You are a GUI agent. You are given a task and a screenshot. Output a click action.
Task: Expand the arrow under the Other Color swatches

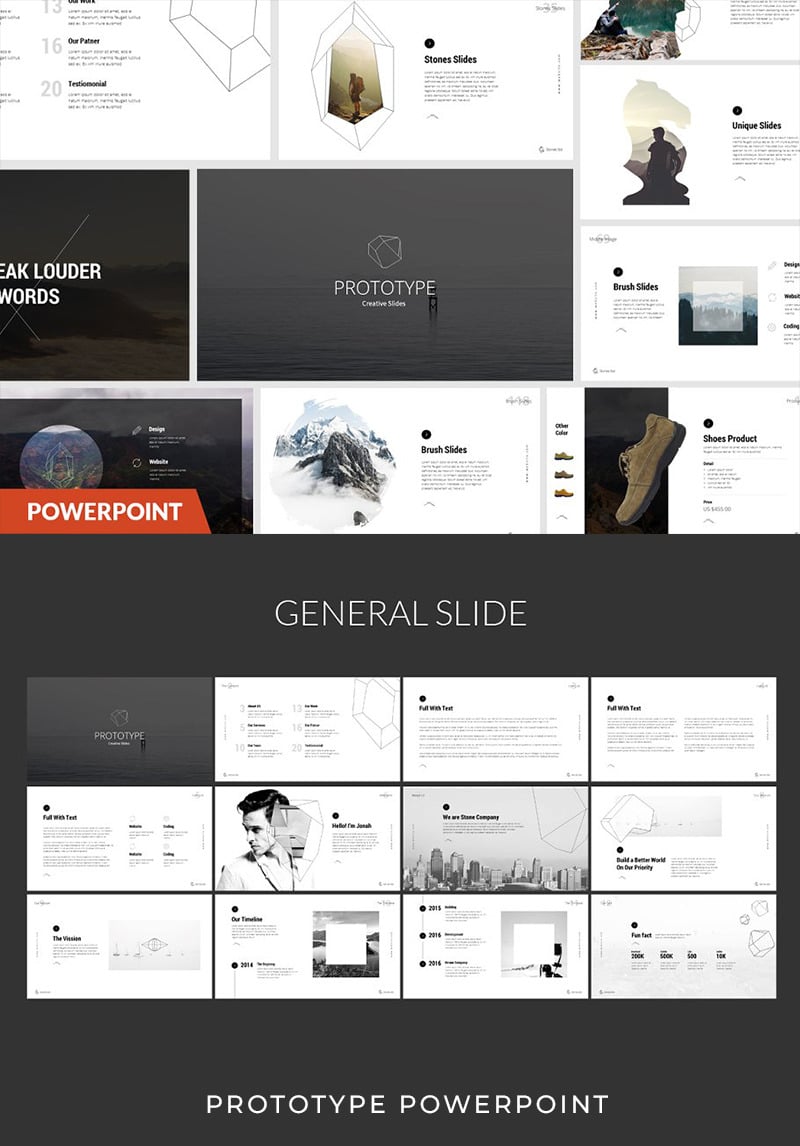(x=561, y=517)
